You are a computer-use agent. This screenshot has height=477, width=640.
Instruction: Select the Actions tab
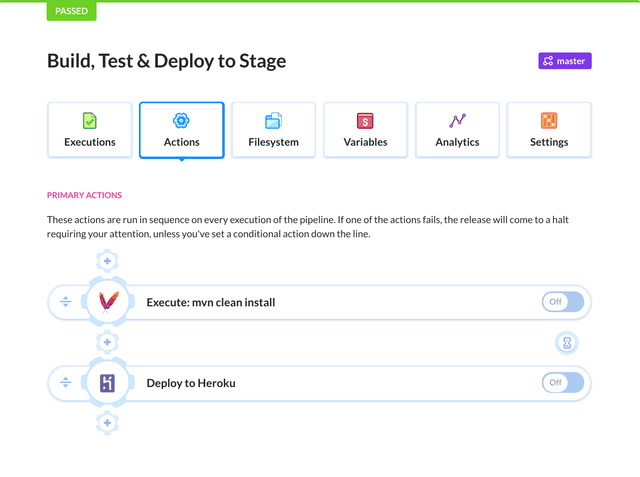tap(182, 130)
